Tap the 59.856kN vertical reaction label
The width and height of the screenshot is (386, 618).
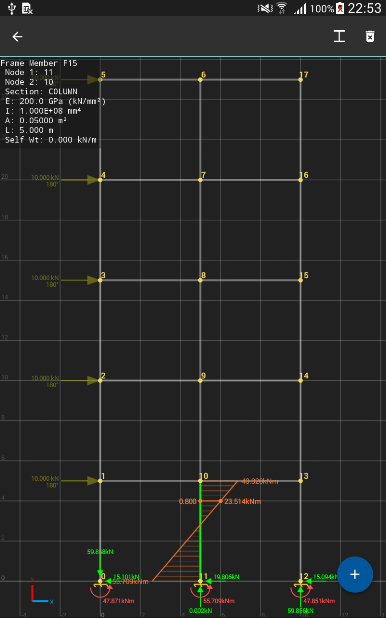[x=300, y=611]
